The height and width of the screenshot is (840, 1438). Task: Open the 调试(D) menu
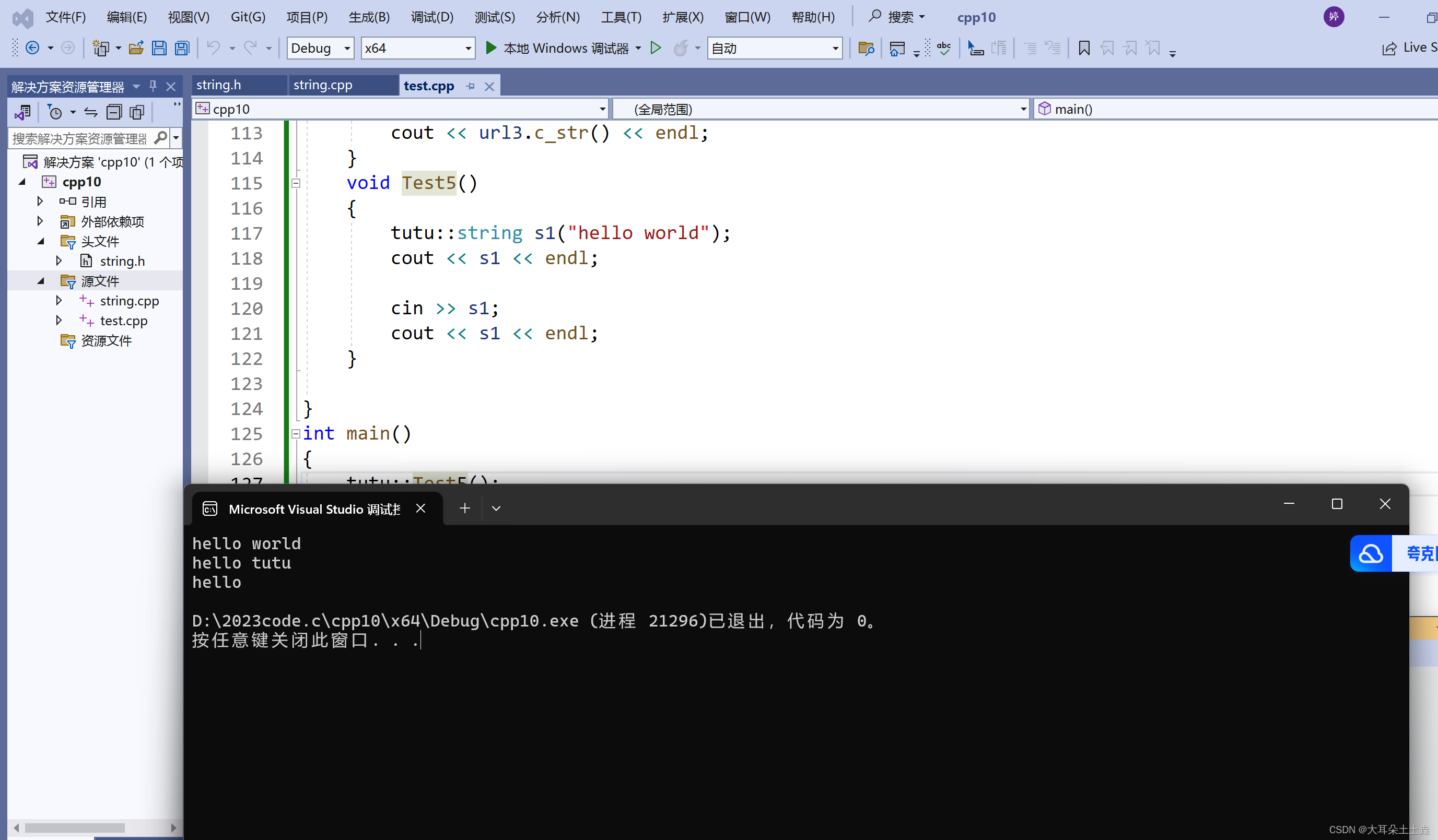tap(431, 17)
